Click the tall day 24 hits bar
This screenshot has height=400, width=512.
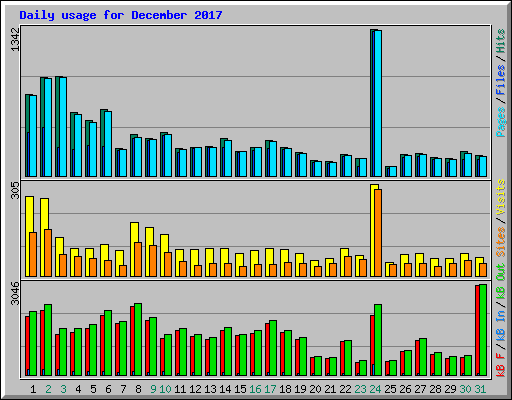point(372,103)
